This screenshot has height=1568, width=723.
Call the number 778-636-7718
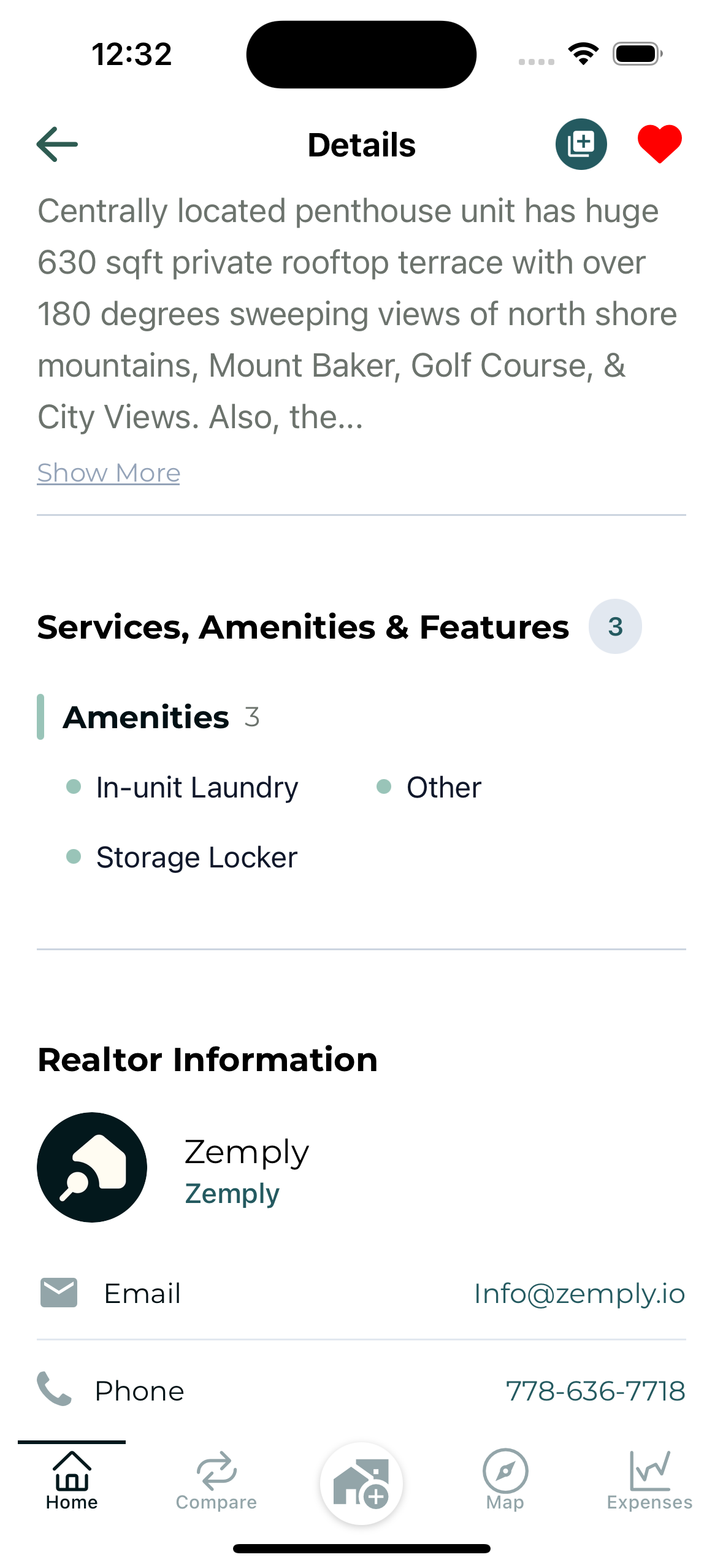coord(595,1391)
